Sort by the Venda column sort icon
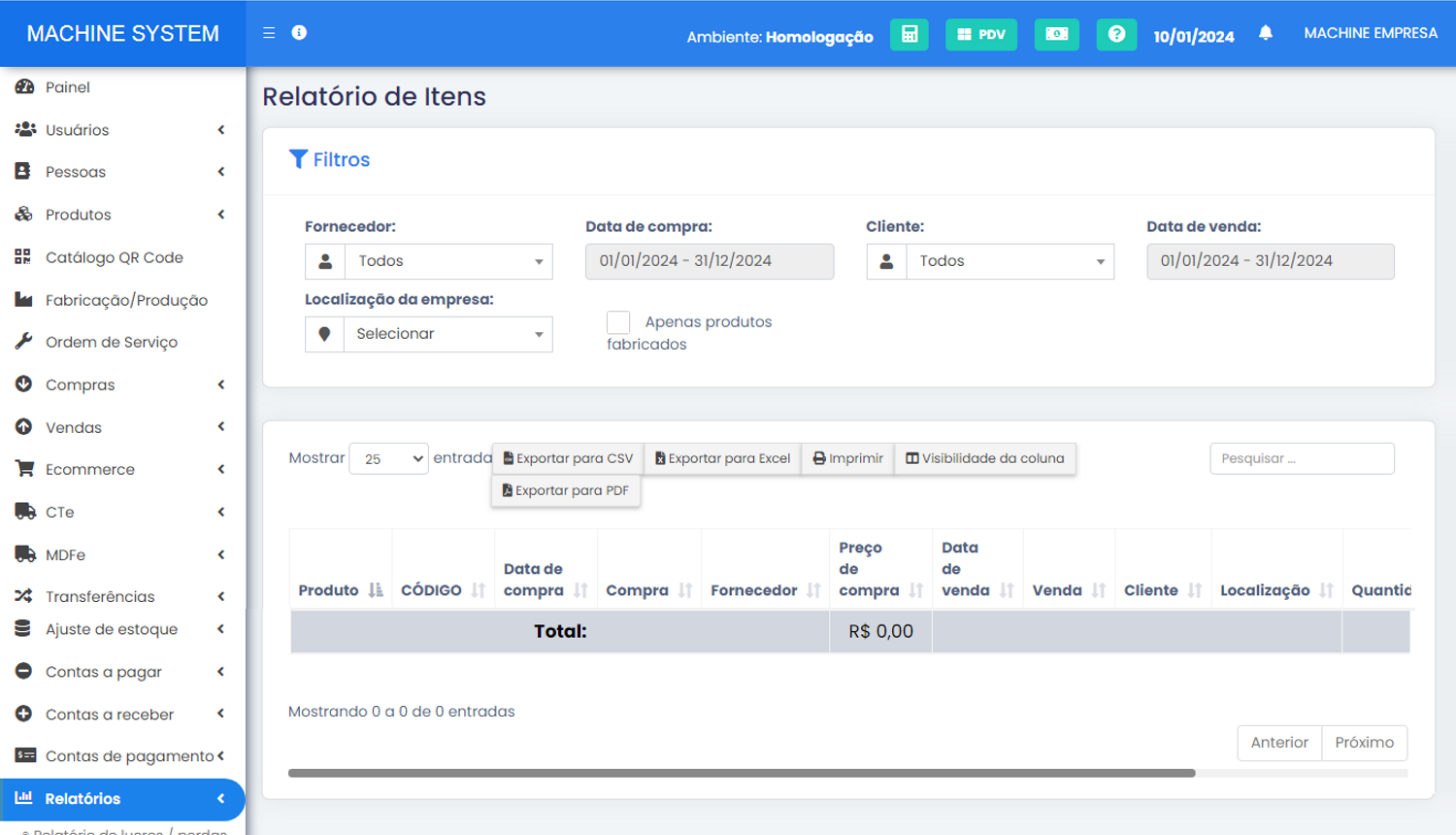 1099,590
